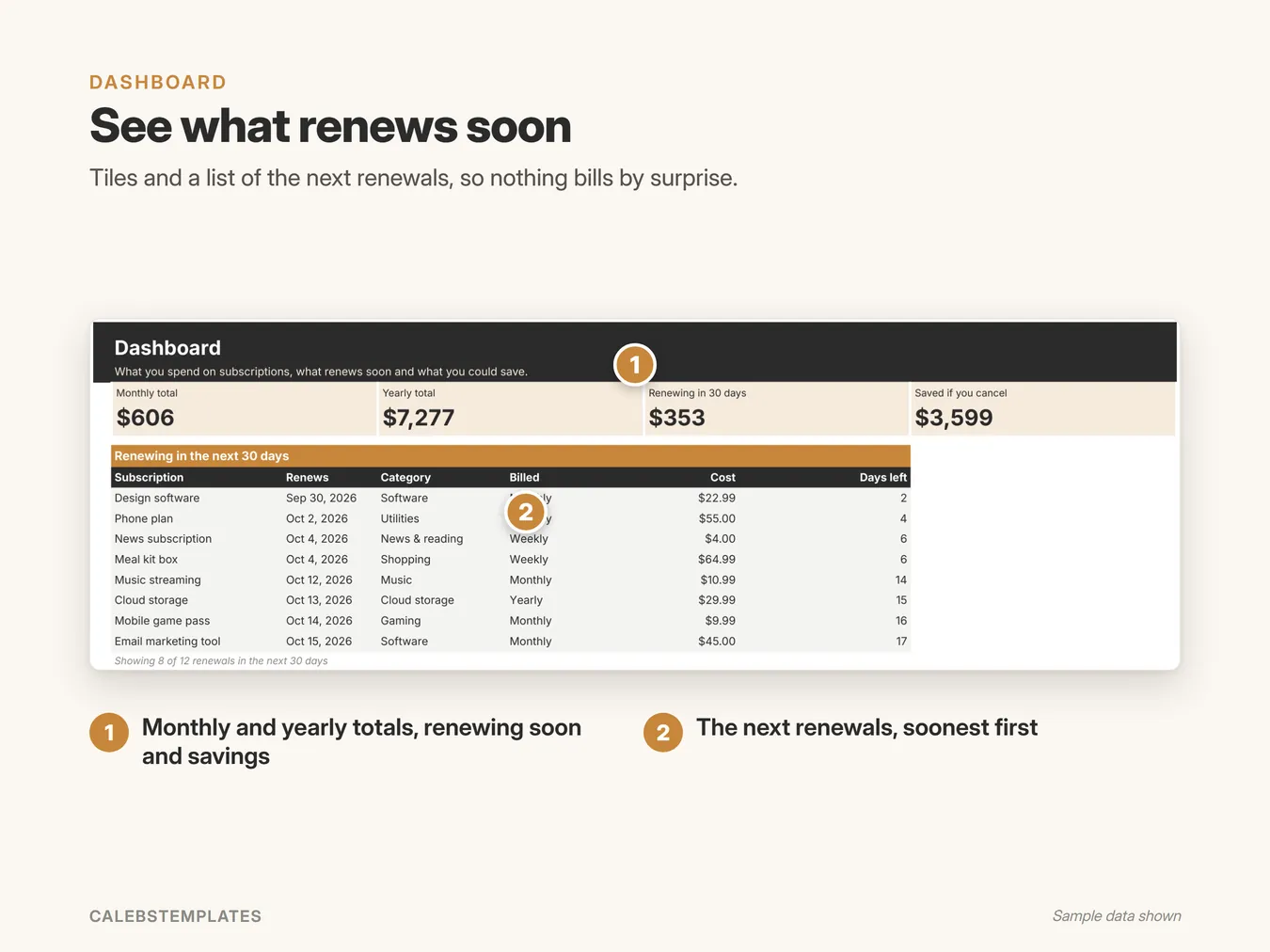The image size is (1270, 952).
Task: Click the News & reading category cell
Action: point(421,539)
